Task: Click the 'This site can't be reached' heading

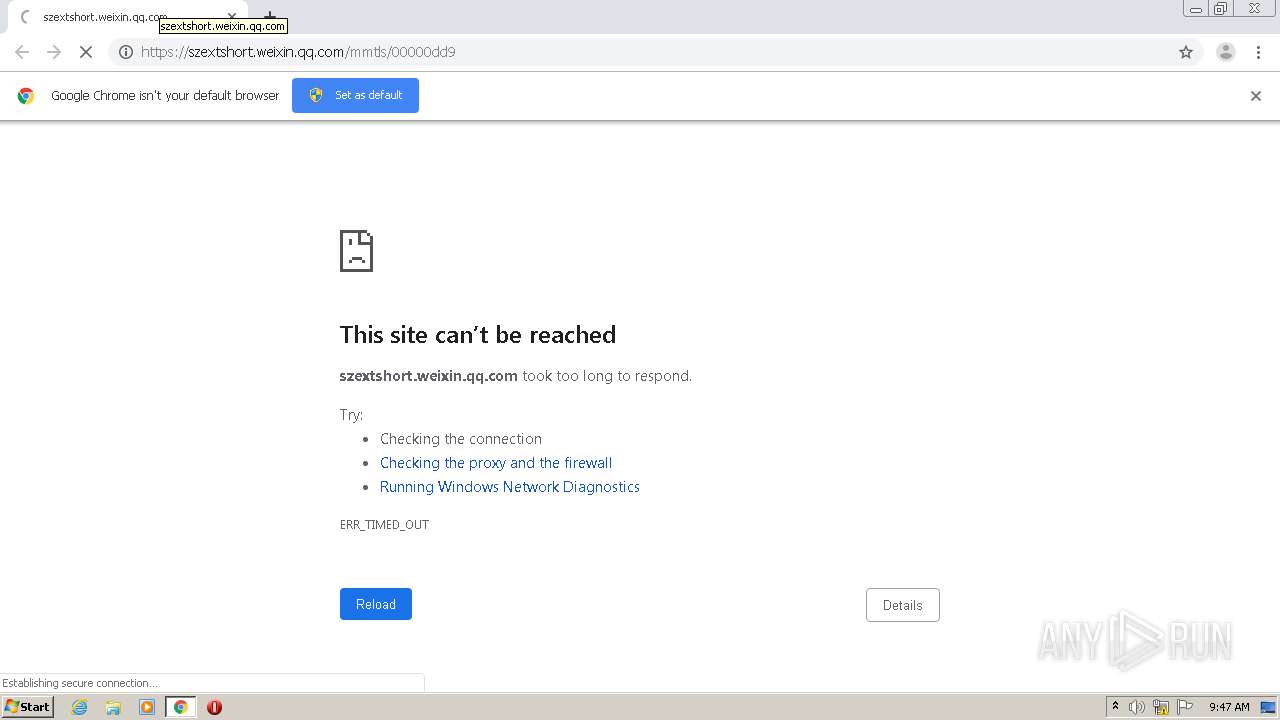Action: coord(478,335)
